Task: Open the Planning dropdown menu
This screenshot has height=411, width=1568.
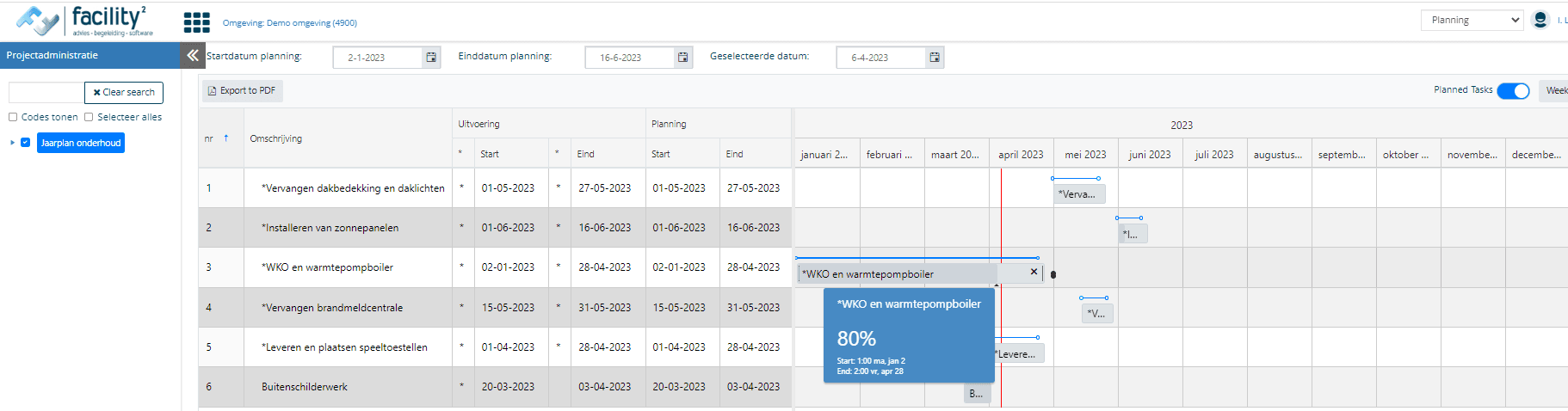Action: [x=1472, y=20]
